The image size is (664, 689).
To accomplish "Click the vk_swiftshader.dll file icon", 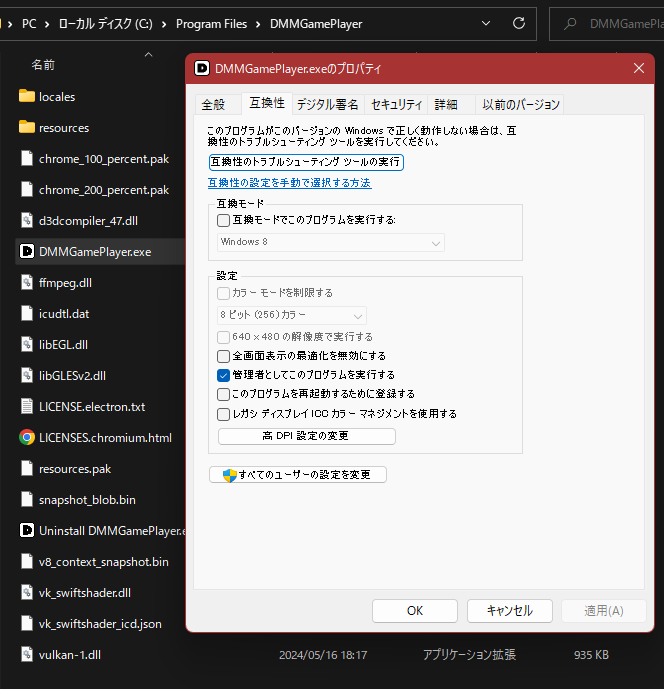I will click(x=27, y=592).
